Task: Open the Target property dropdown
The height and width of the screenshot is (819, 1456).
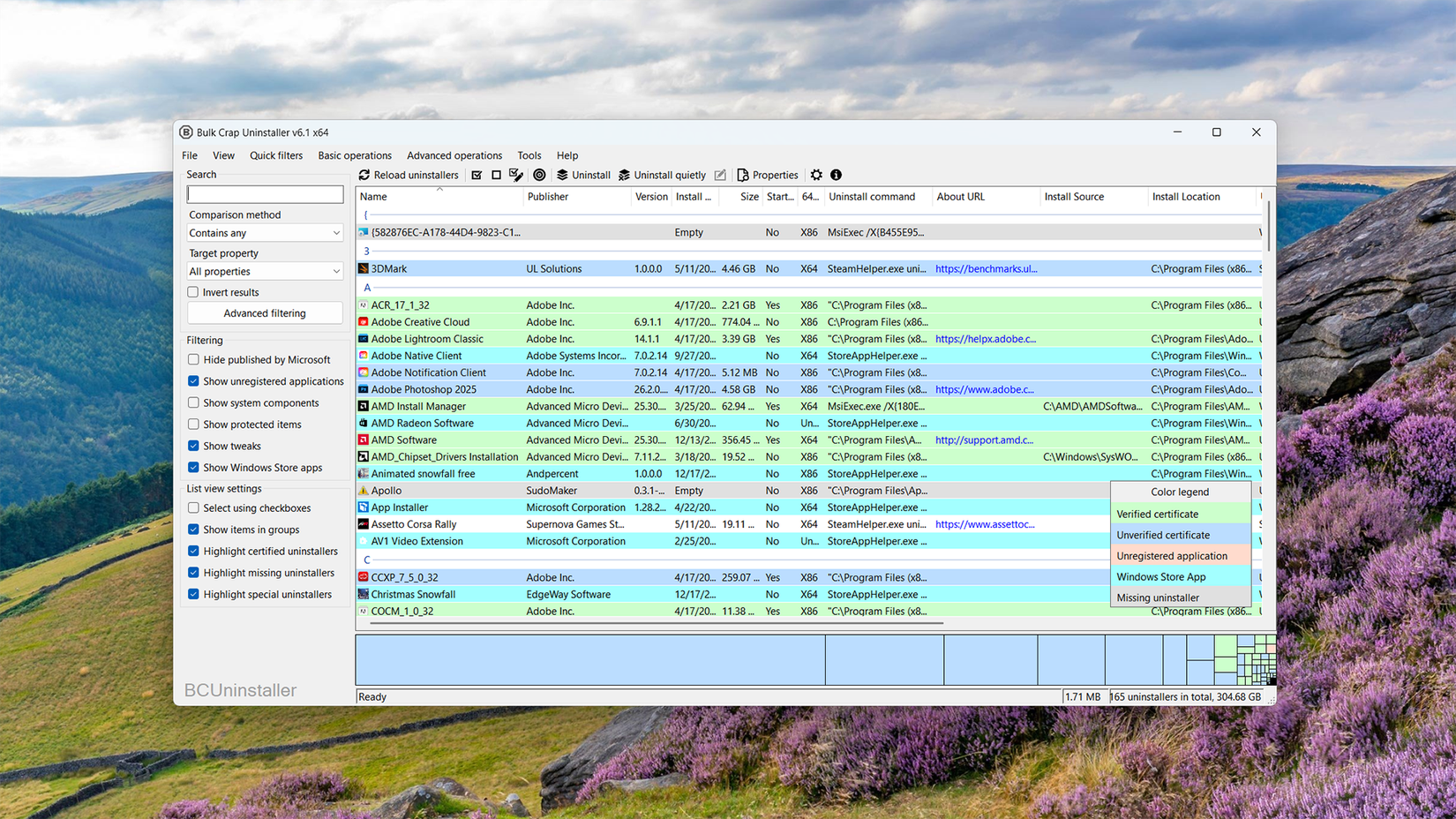Action: [x=265, y=272]
